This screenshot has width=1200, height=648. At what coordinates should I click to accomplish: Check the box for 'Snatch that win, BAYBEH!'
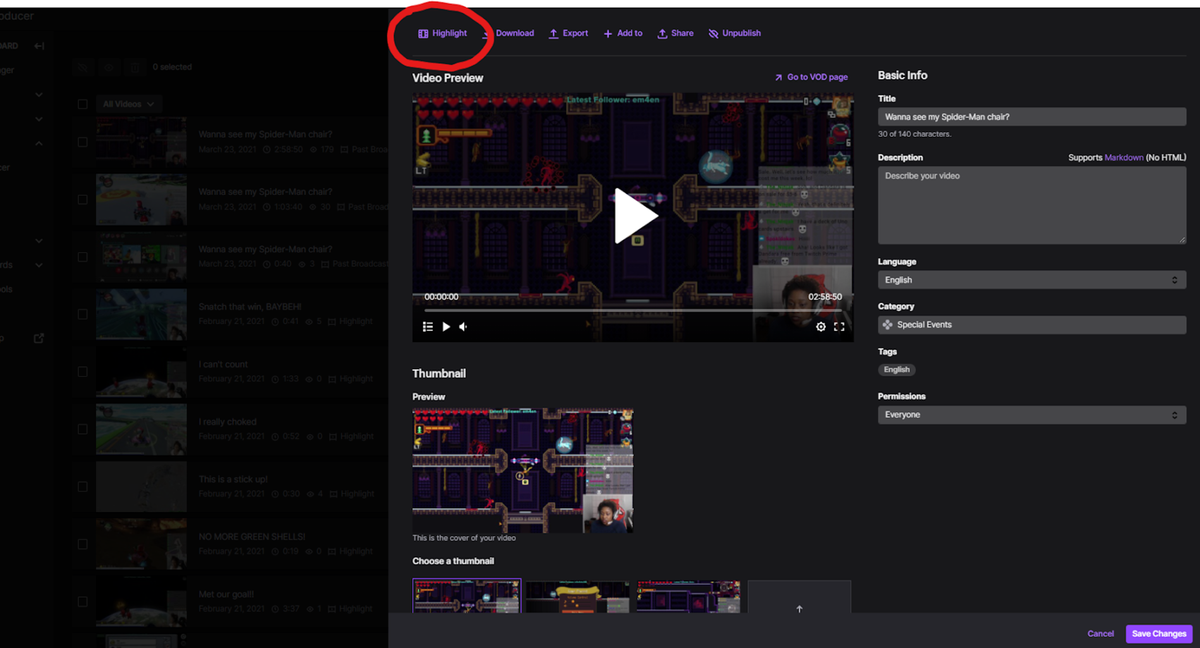pos(82,313)
